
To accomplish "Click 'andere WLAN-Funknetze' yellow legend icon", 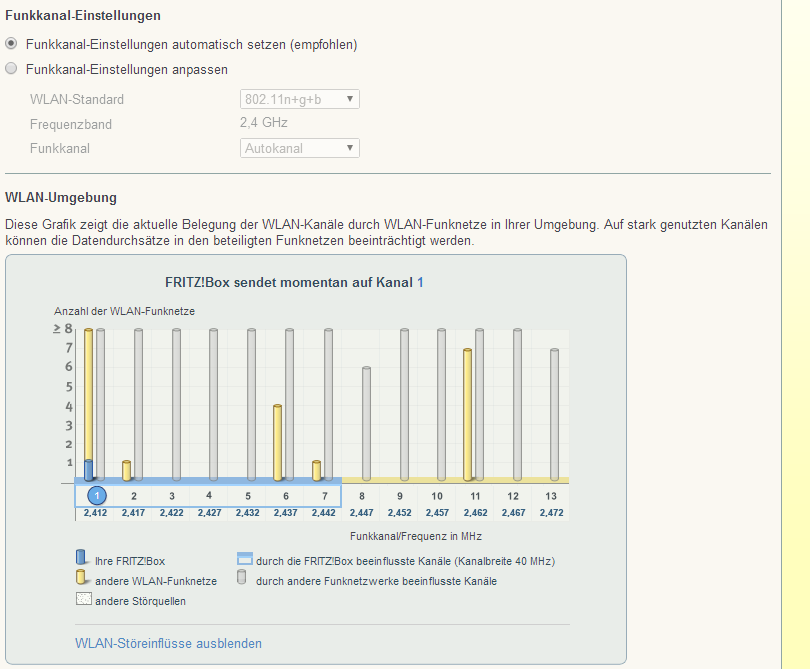I will click(x=81, y=577).
